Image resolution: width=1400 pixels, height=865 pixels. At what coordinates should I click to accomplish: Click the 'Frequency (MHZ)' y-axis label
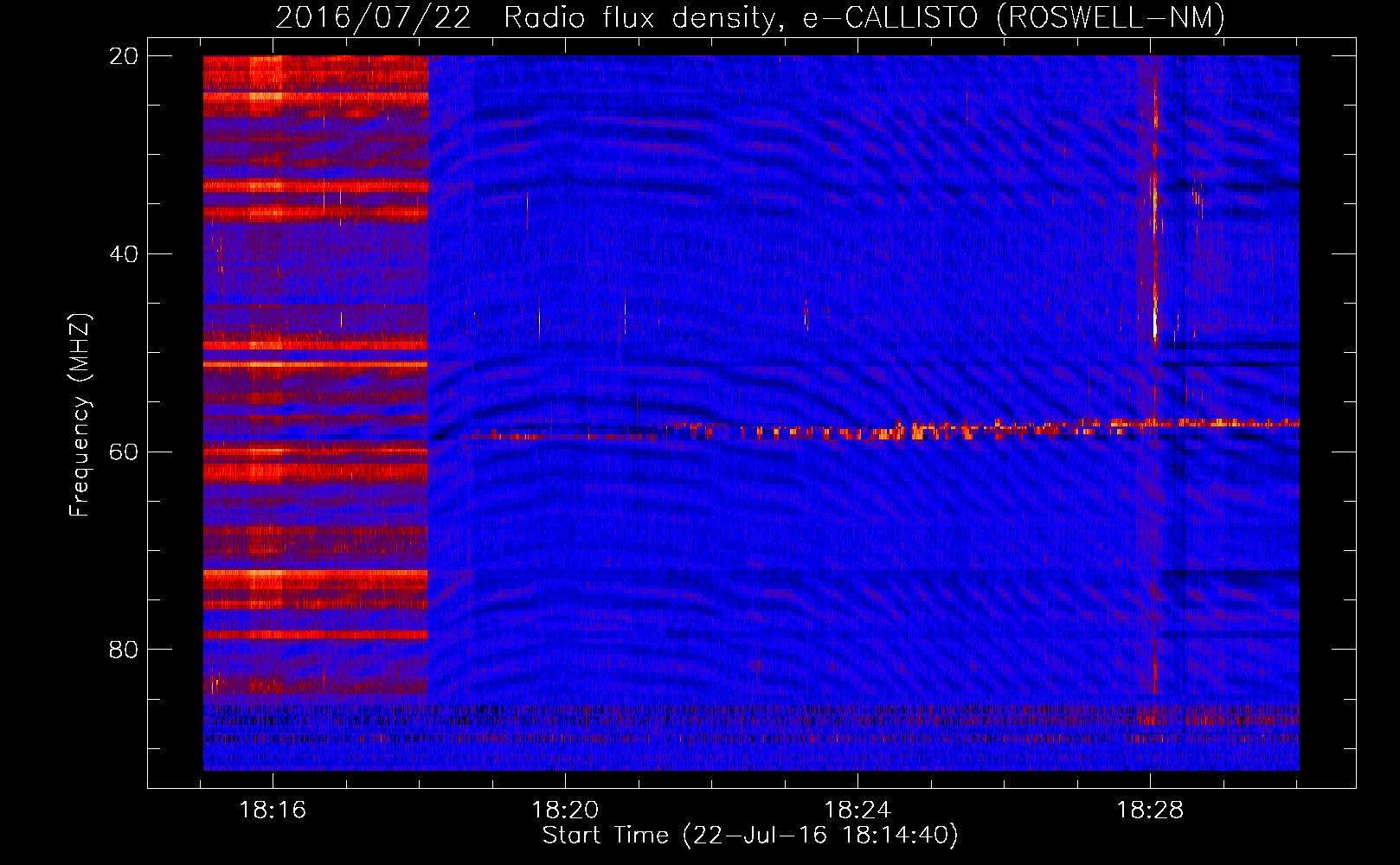80,415
